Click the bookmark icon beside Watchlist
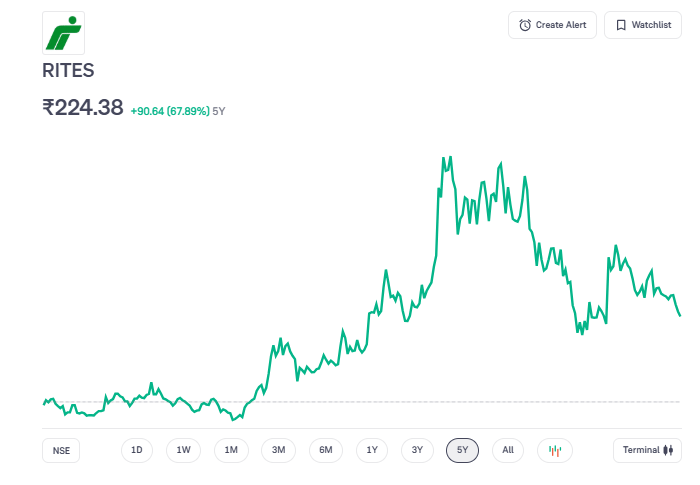The height and width of the screenshot is (485, 700). 621,25
